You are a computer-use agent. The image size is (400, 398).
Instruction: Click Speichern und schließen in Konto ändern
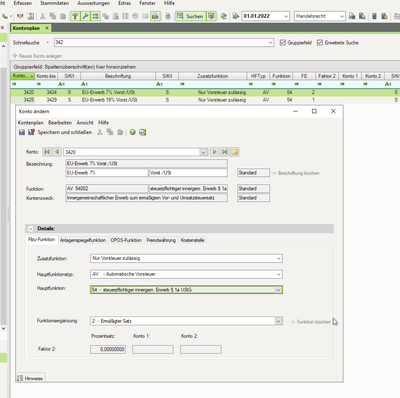click(60, 132)
